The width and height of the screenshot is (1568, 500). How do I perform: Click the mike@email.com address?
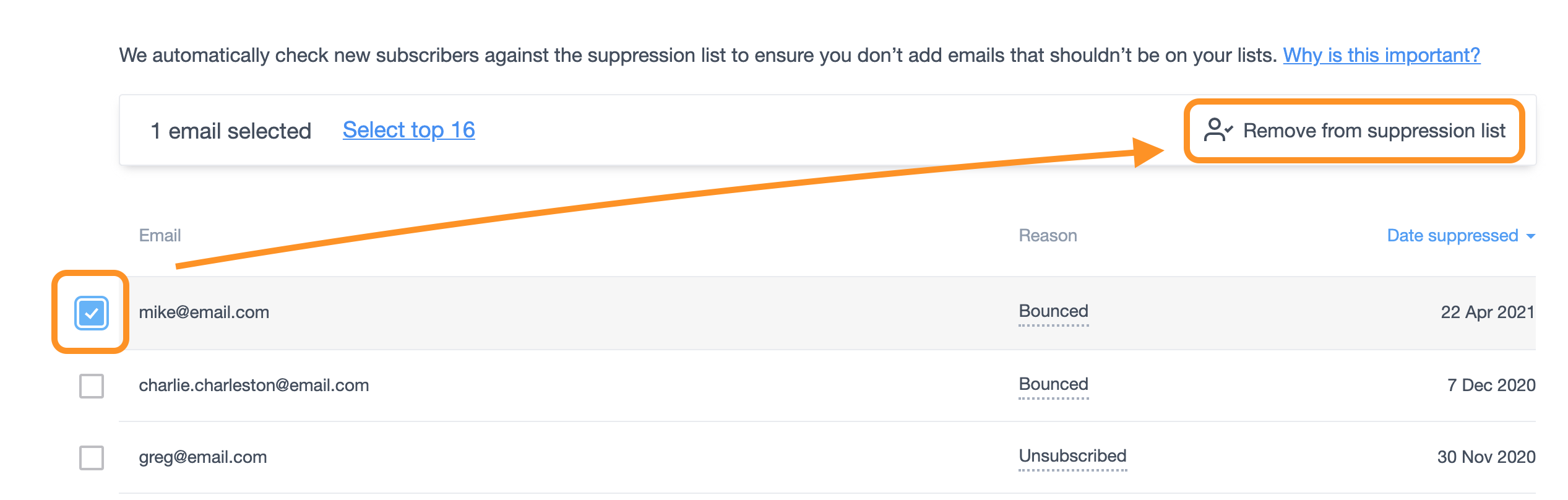point(204,312)
